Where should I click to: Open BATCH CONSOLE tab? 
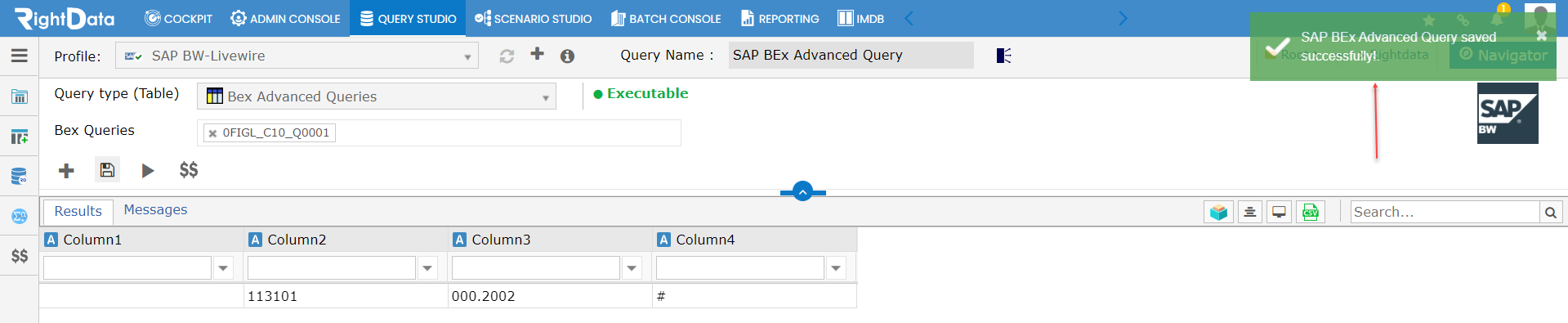(666, 18)
